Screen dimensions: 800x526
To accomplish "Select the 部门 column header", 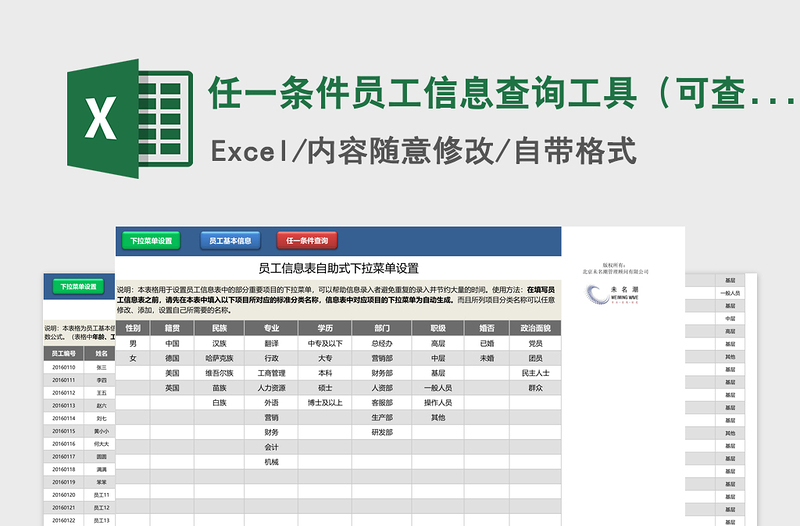I will (x=382, y=328).
